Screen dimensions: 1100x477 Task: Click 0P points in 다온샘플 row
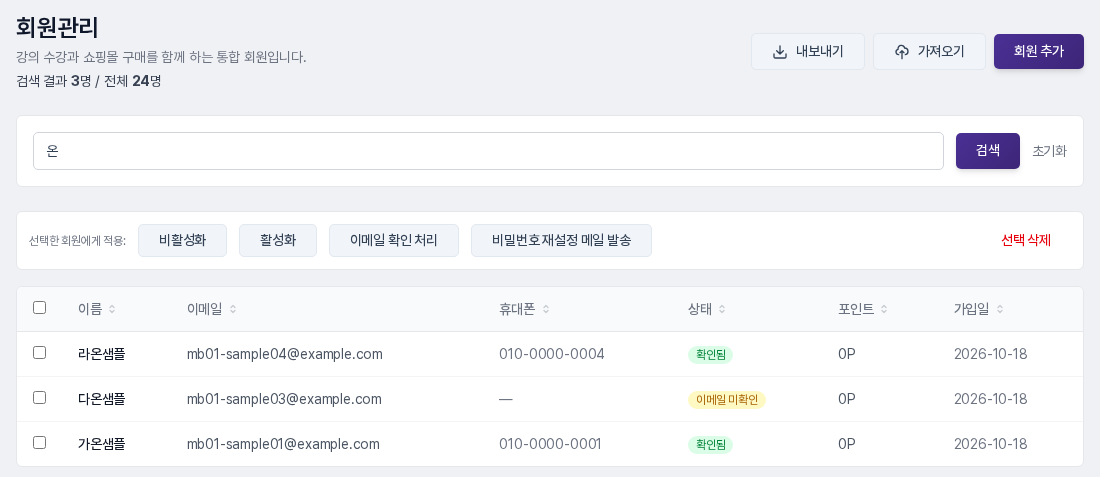tap(847, 399)
